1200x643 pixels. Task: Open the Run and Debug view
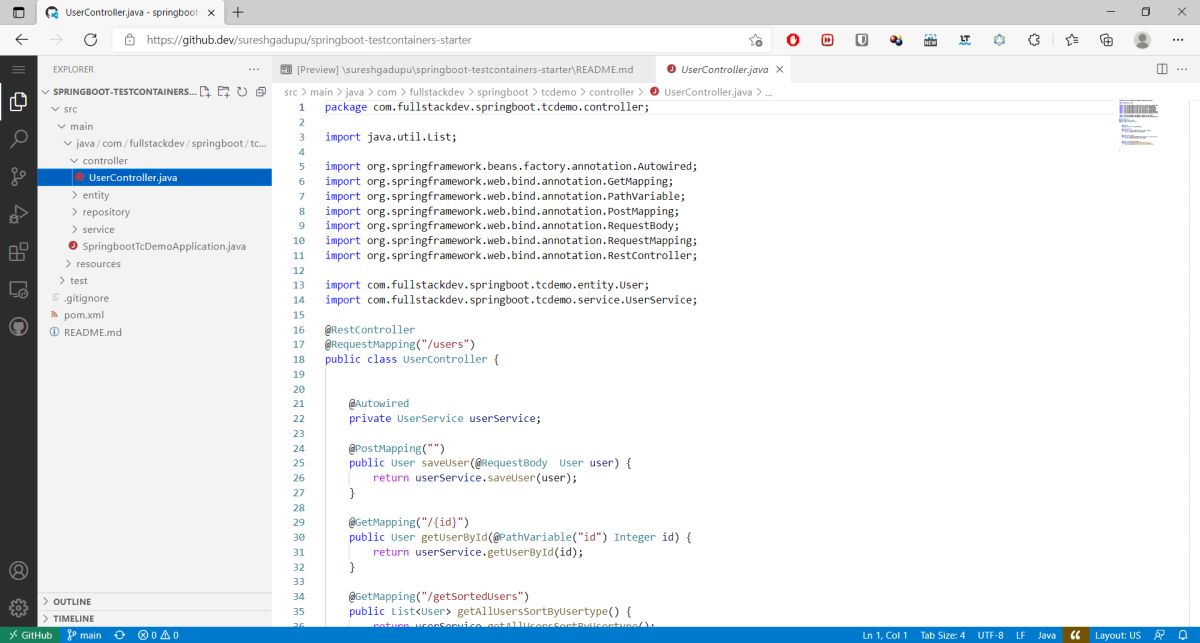click(x=18, y=214)
